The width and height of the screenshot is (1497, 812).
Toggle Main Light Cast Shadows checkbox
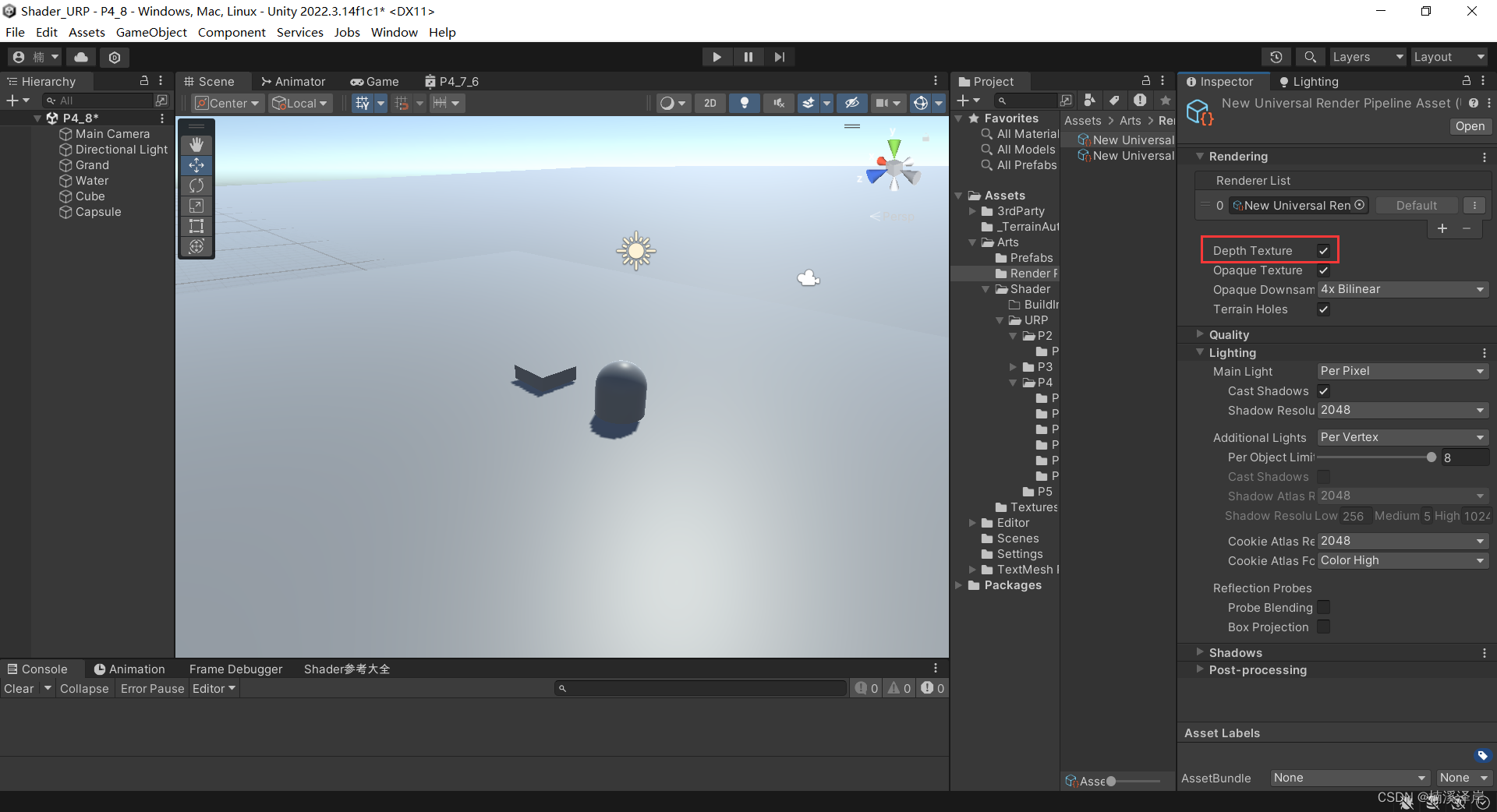point(1323,391)
